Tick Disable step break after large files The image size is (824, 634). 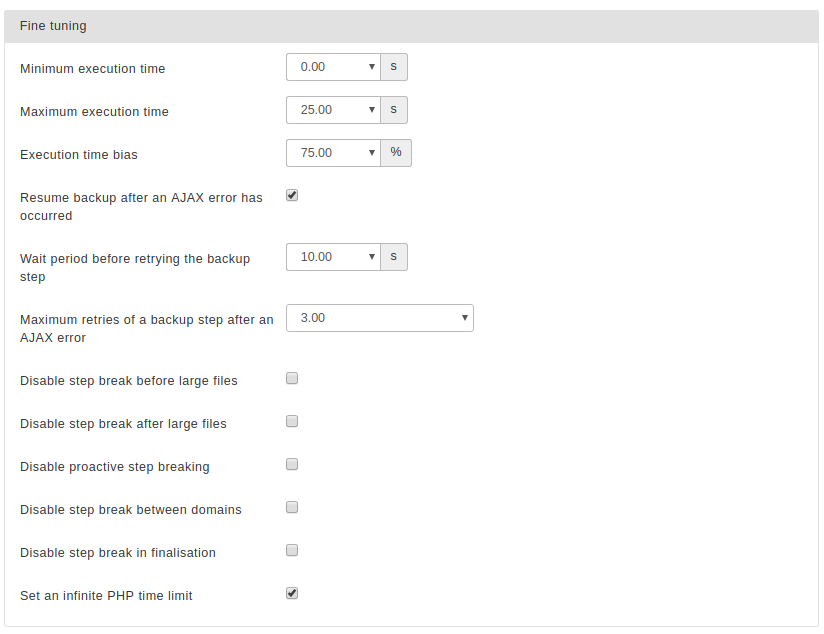tap(292, 422)
